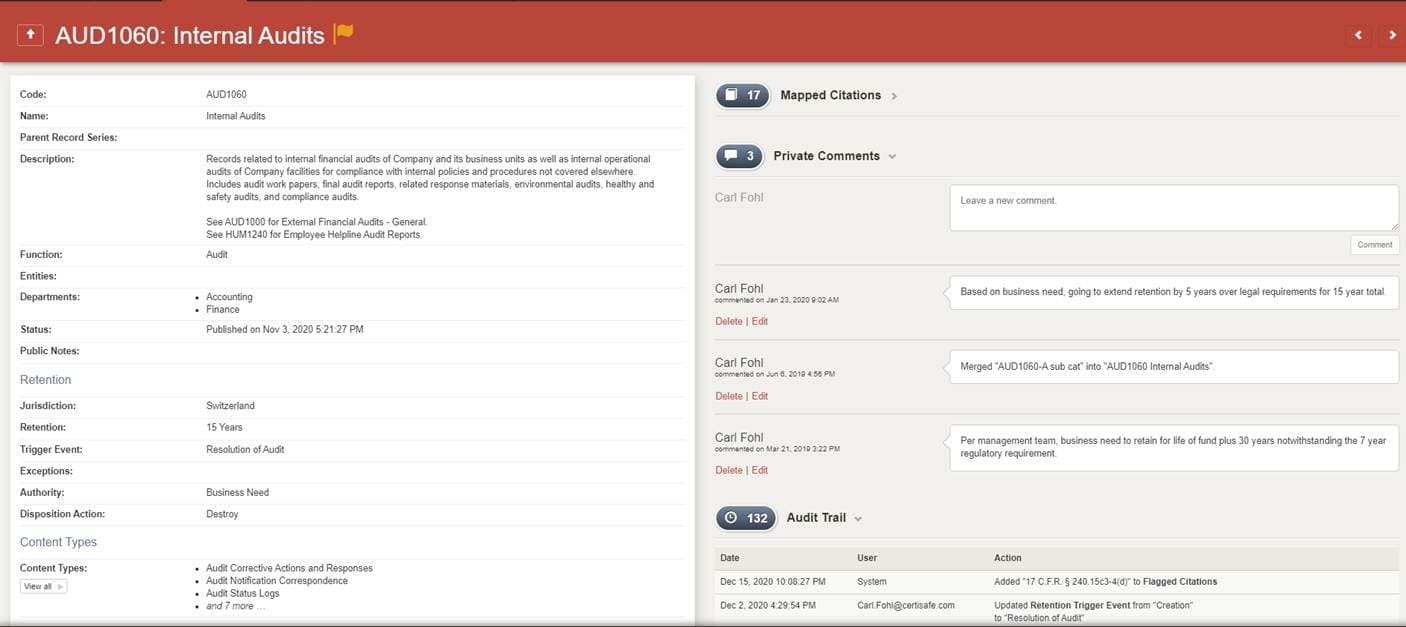Edit the Jan 23, 2020 comment
1406x627 pixels.
point(760,321)
